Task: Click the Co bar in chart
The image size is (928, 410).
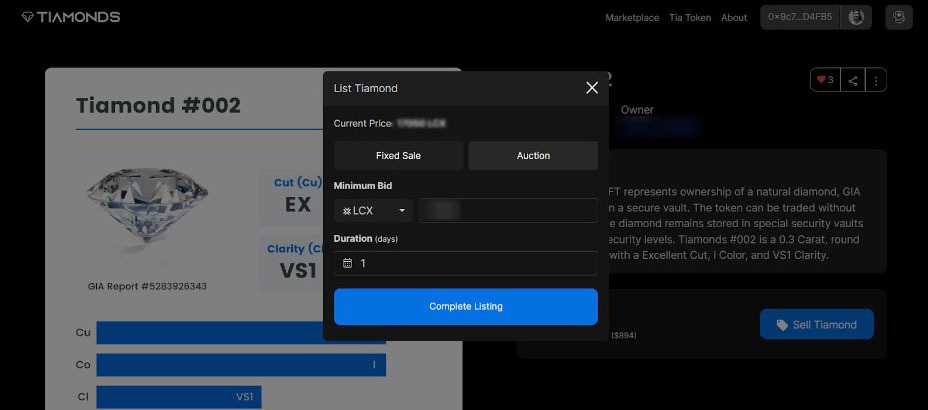Action: 241,365
